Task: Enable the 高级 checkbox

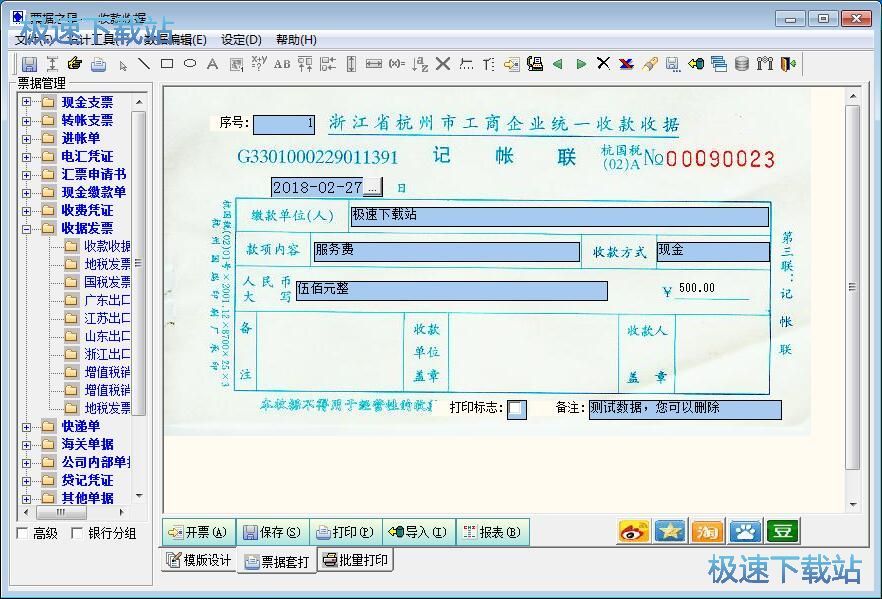Action: 23,534
